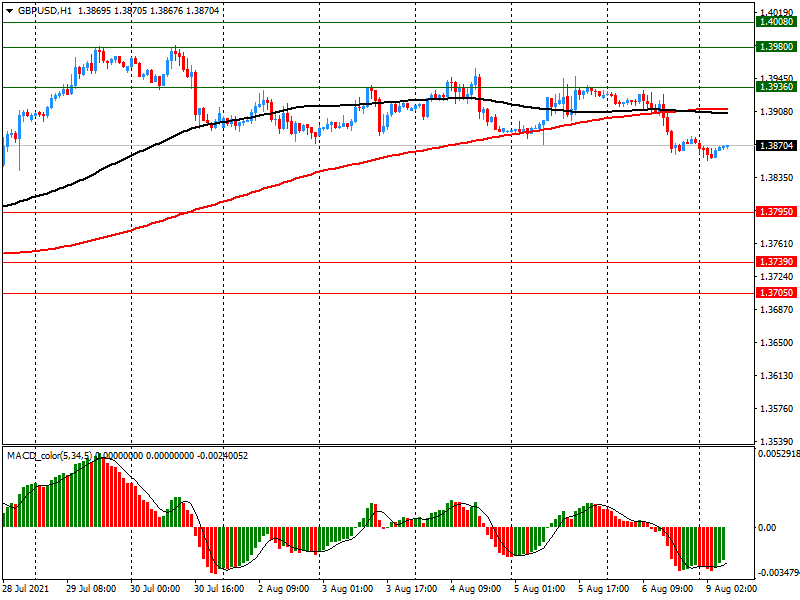800x600 pixels.
Task: Click the 3 Aug 17:00 time label
Action: [x=411, y=589]
